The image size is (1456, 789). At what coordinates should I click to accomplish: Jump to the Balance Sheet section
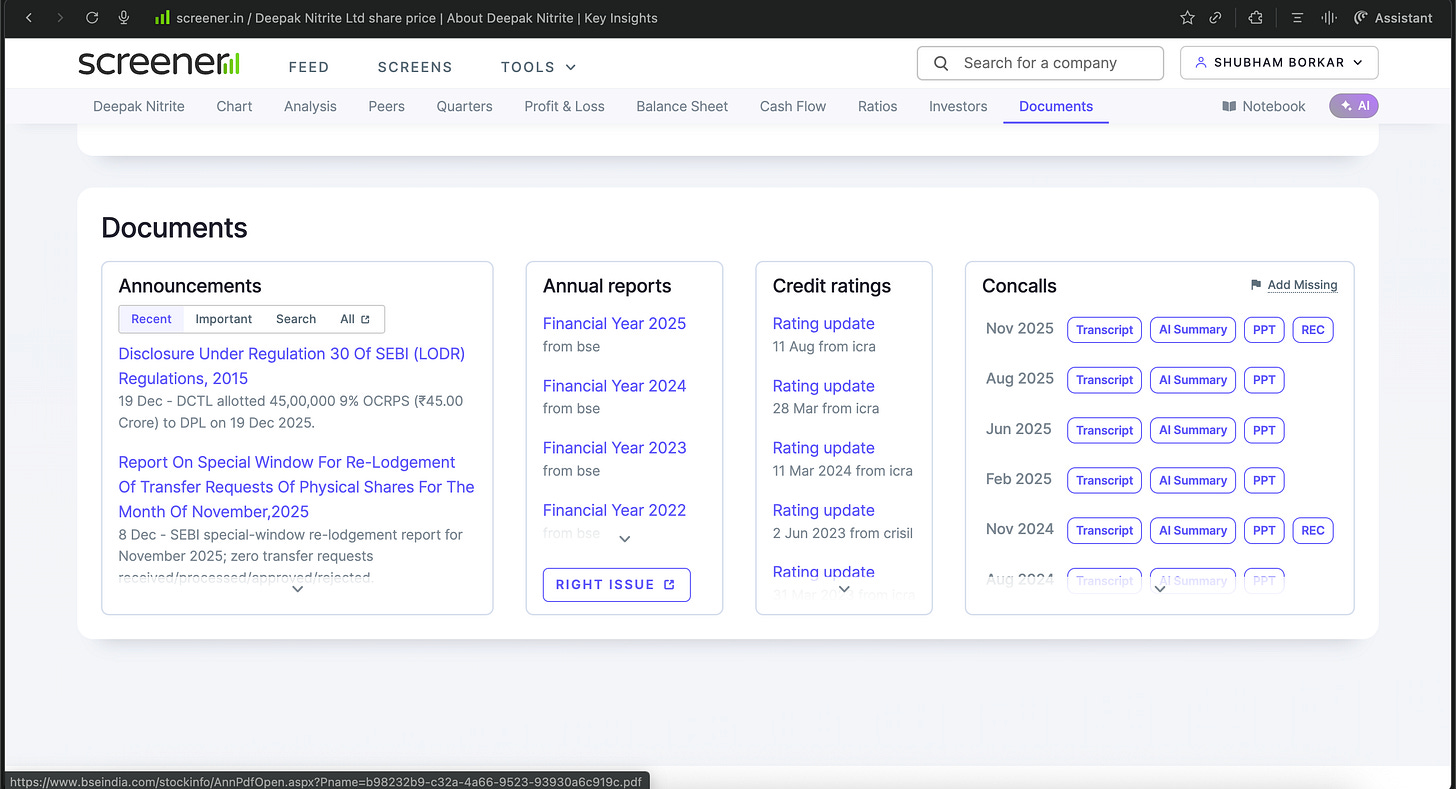click(682, 106)
